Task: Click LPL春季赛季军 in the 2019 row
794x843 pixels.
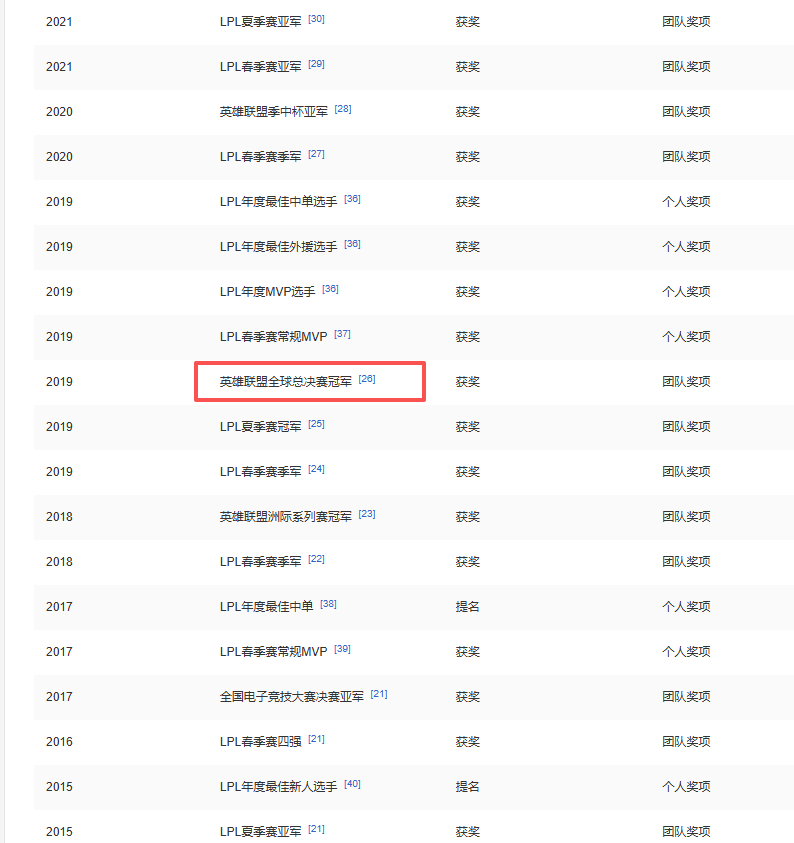Action: click(261, 472)
